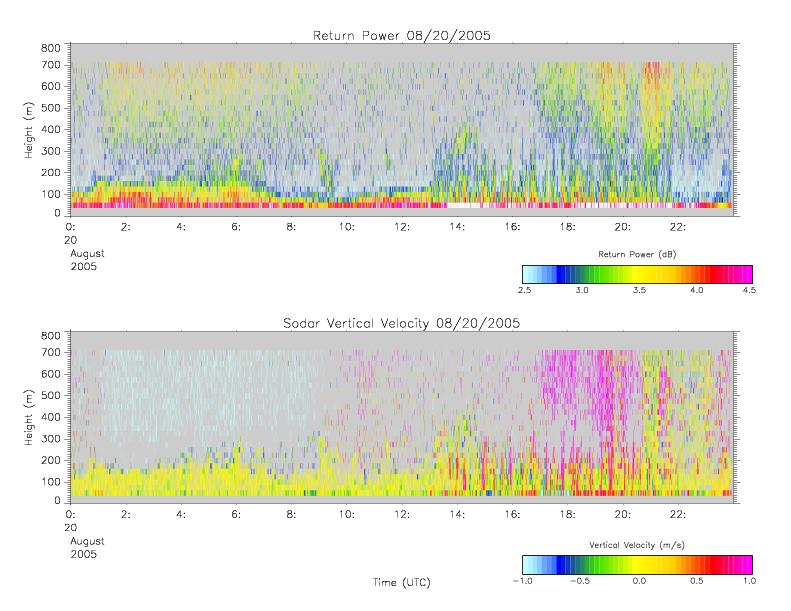The width and height of the screenshot is (791, 611).
Task: Click the '-1.0' value on the velocity colorbar
Action: point(523,581)
